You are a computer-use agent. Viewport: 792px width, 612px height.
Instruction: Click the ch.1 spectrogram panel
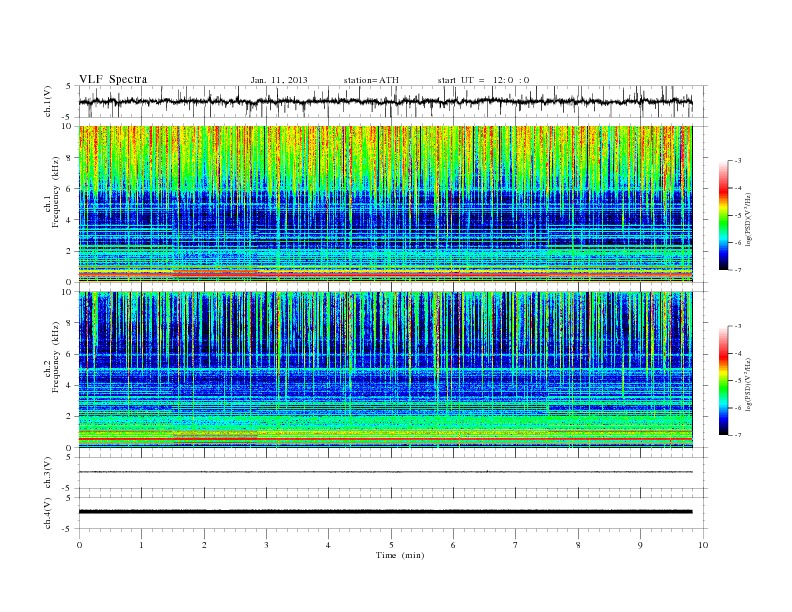[385, 204]
